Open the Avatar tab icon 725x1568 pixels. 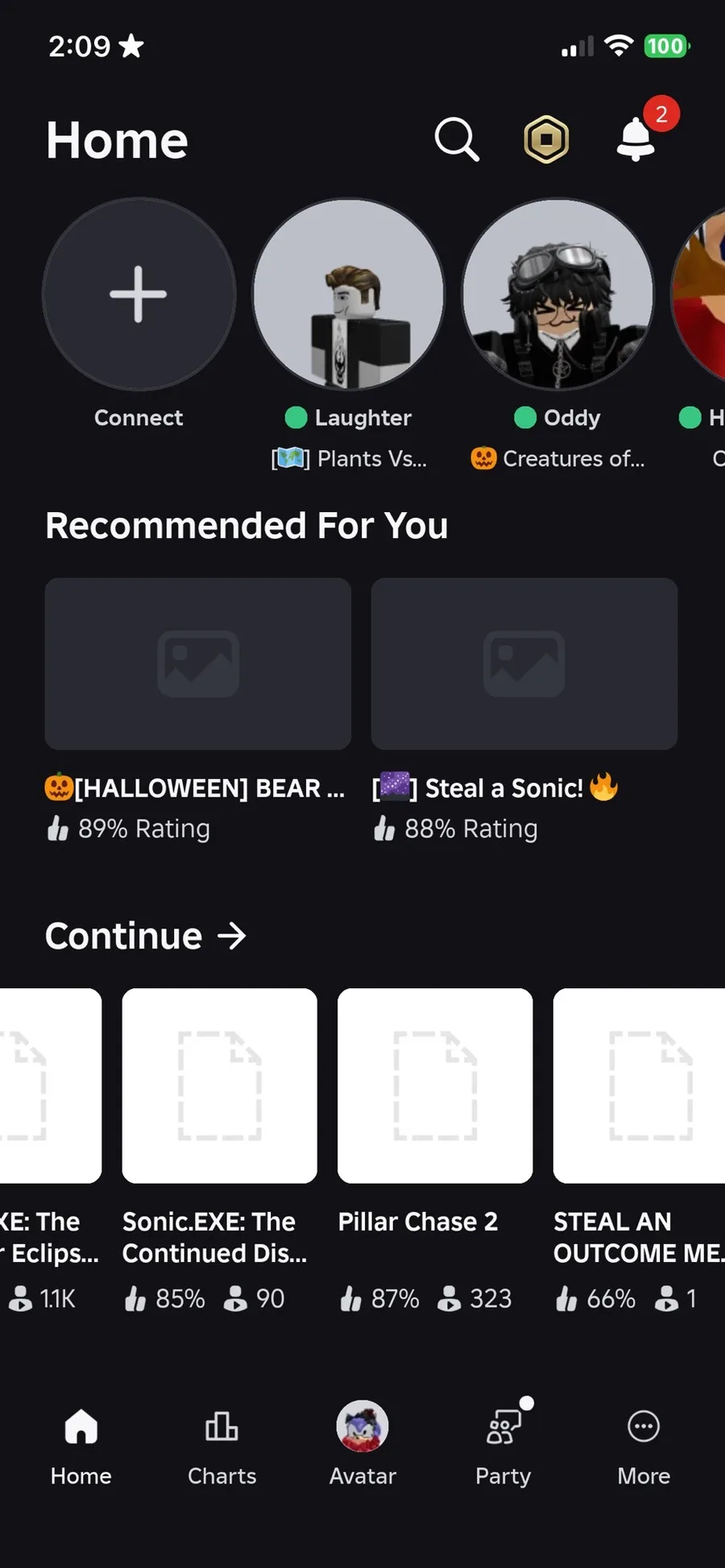pyautogui.click(x=362, y=1426)
